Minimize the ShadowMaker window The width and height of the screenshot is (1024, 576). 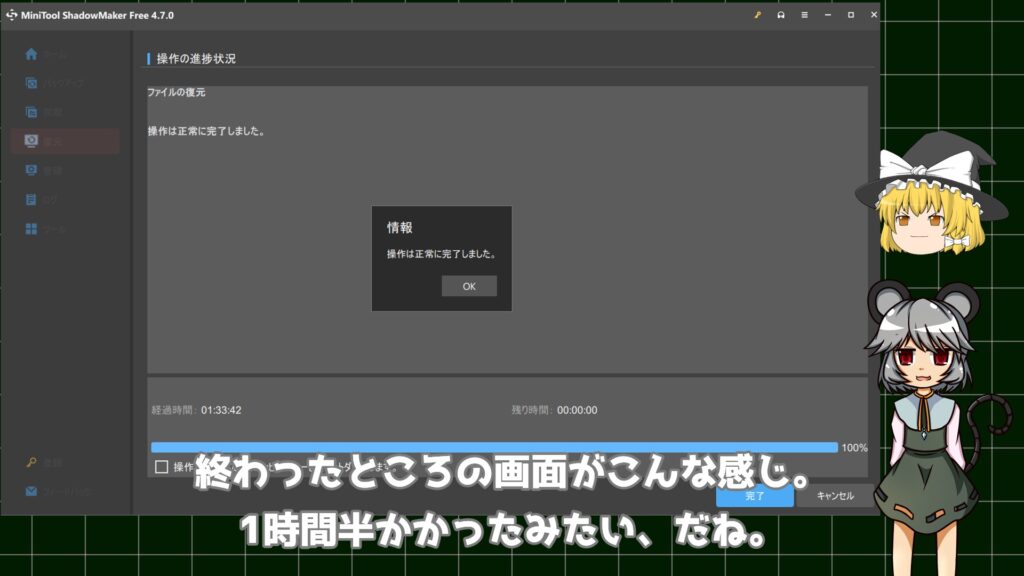pos(828,15)
